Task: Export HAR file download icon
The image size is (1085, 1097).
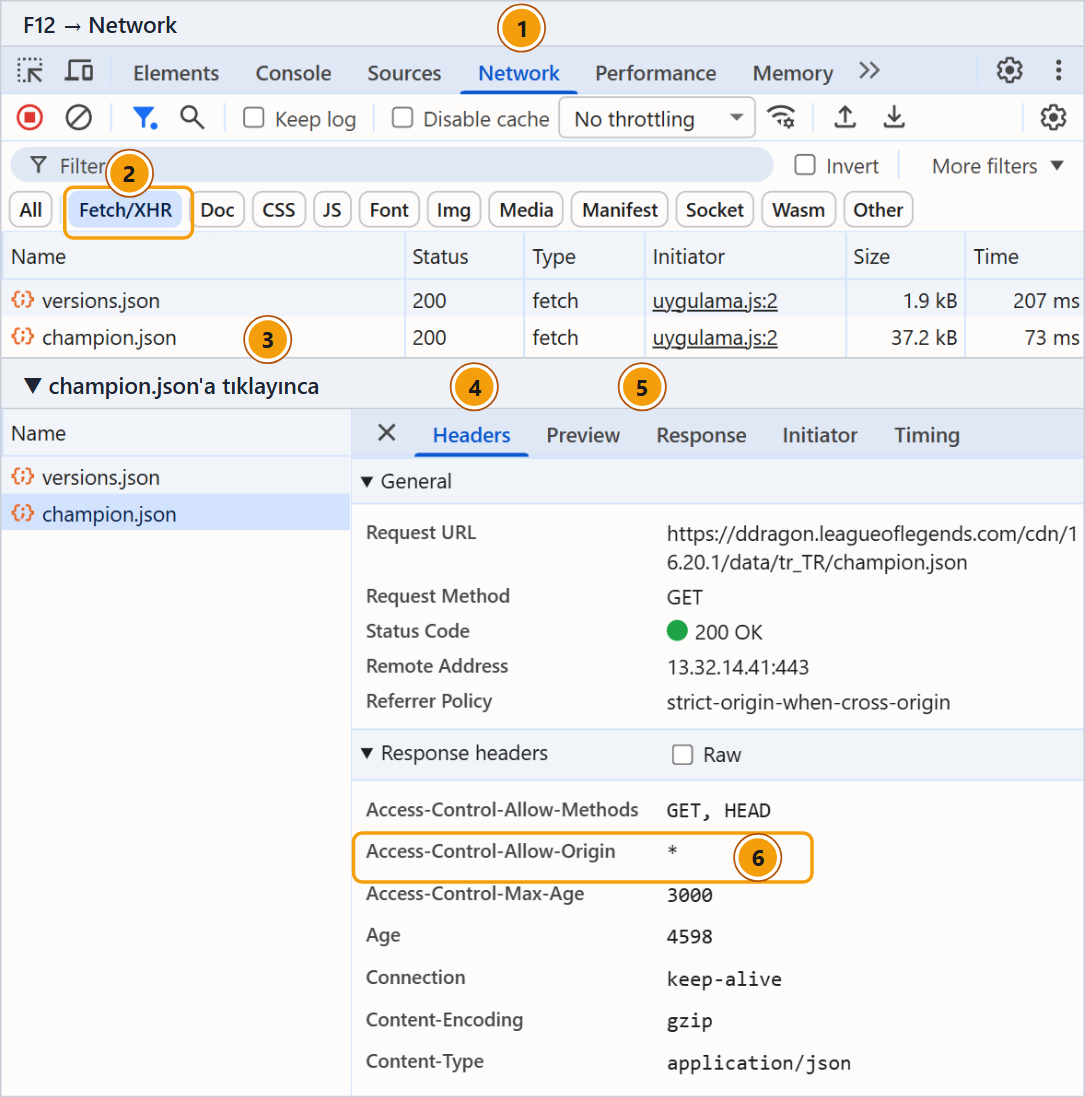Action: click(x=894, y=117)
